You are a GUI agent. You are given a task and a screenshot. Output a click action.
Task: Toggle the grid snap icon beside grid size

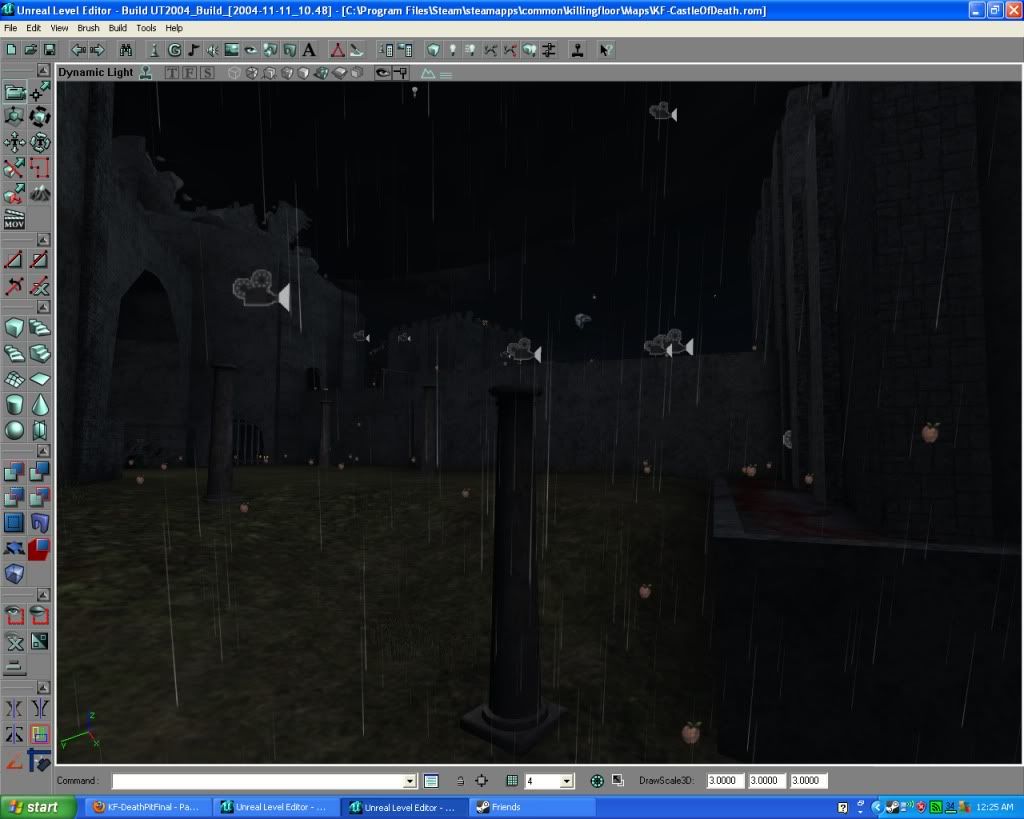point(512,781)
